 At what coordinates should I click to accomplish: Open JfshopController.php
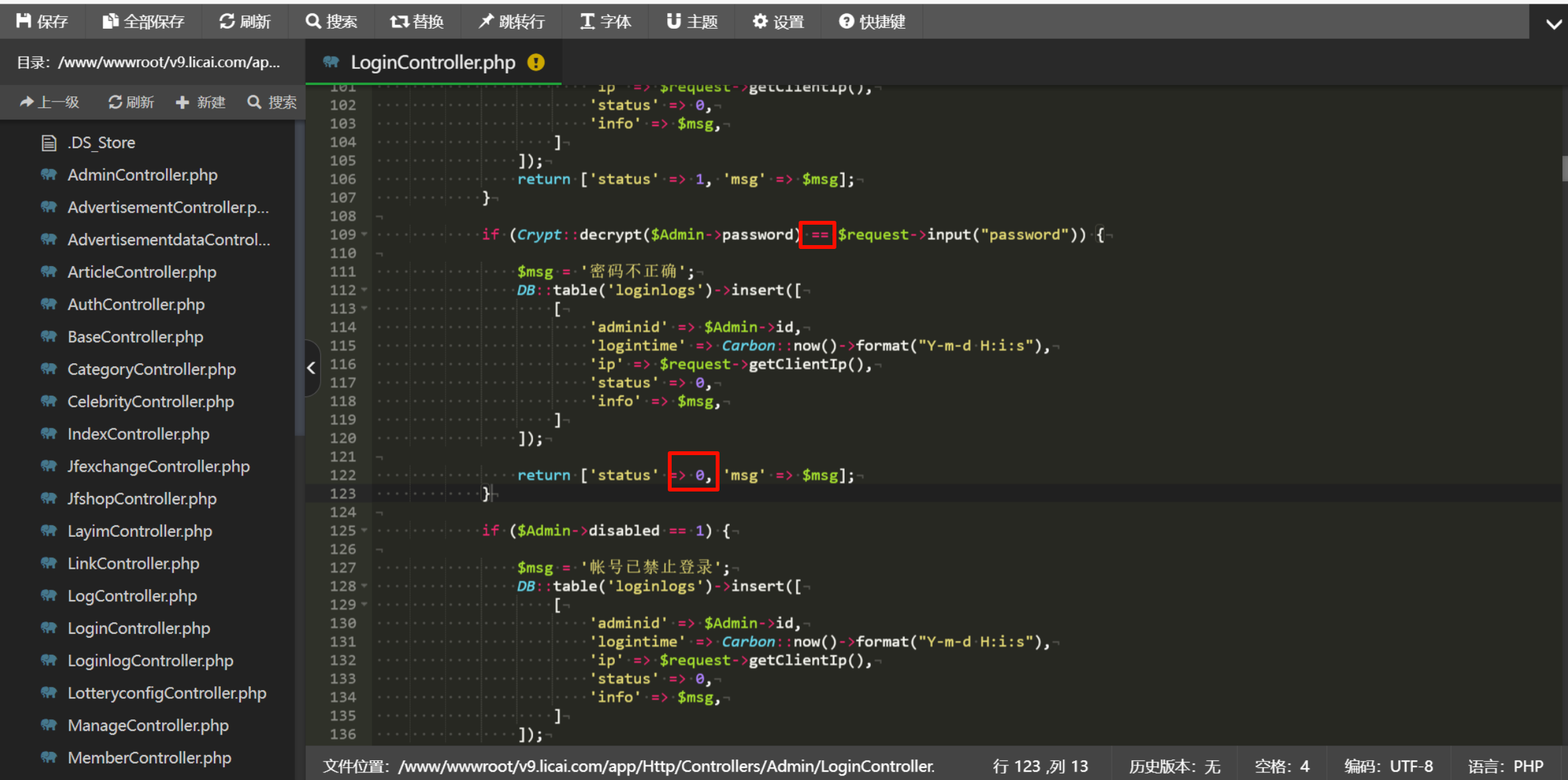[142, 499]
